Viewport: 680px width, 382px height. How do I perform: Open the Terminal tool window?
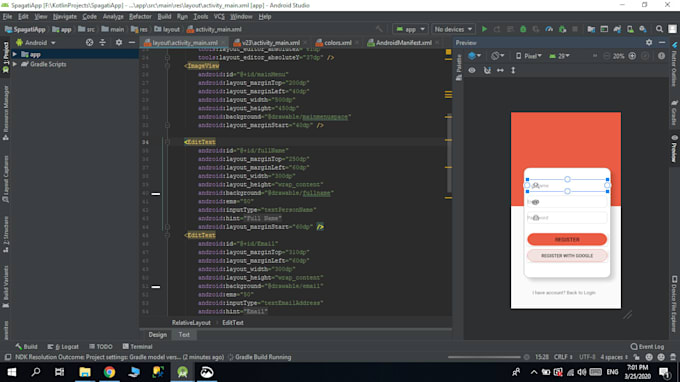[x=137, y=346]
